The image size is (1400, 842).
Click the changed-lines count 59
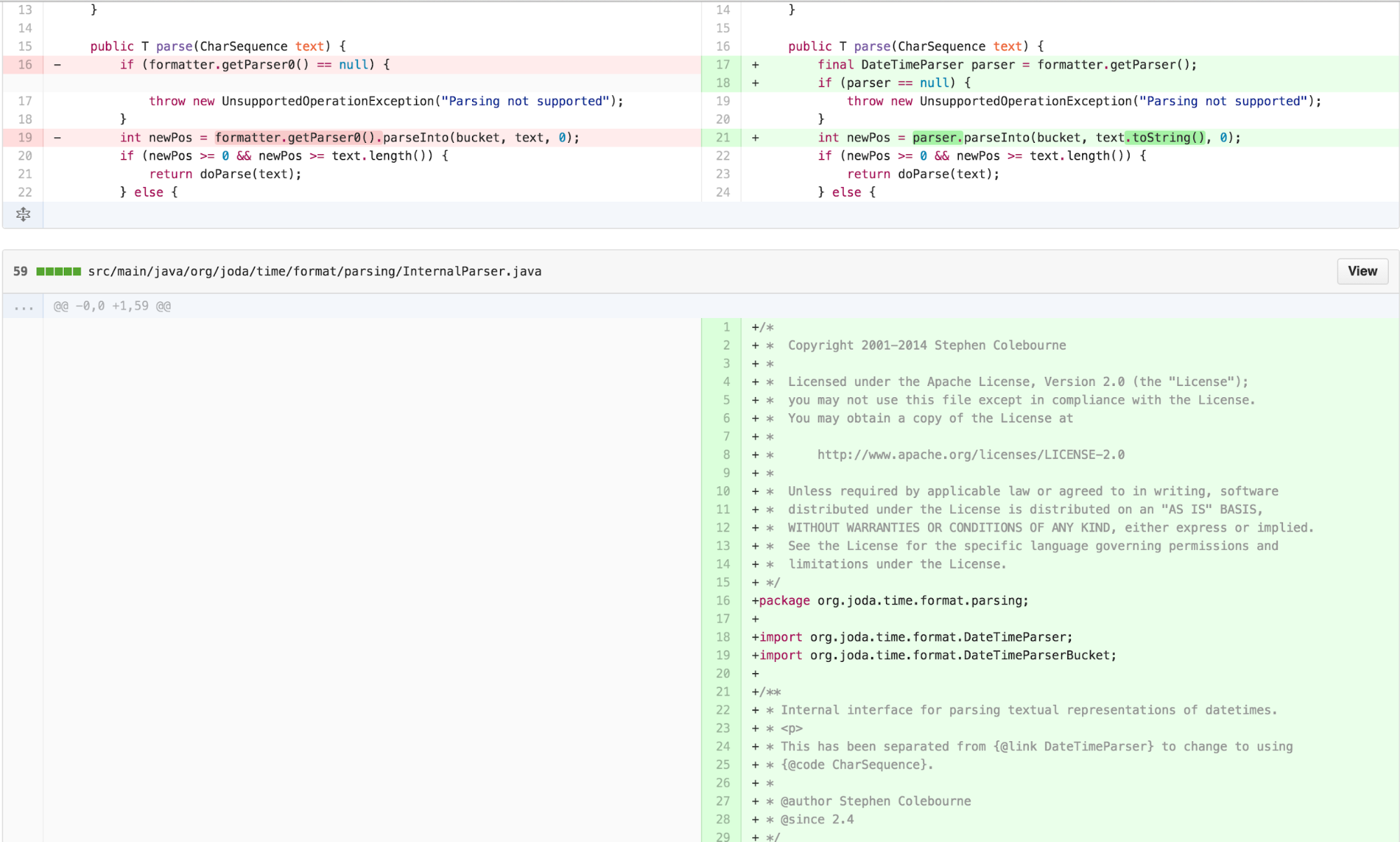20,271
